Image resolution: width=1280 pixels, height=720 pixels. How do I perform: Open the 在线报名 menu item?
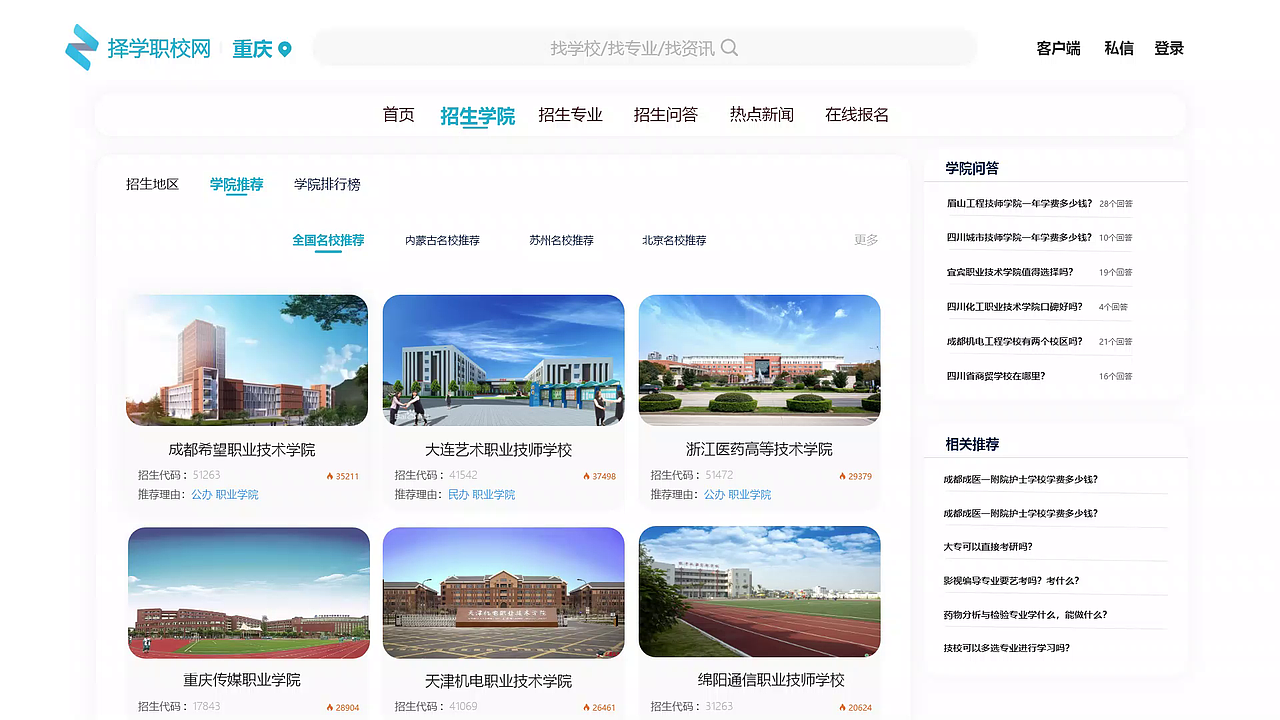(x=856, y=114)
